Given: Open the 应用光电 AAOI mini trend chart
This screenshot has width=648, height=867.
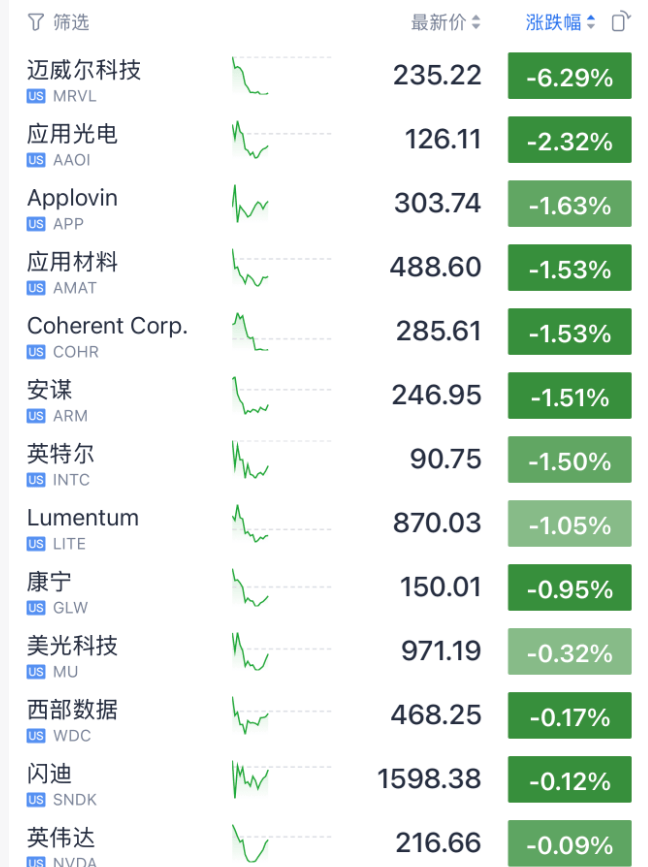Looking at the screenshot, I should click(x=281, y=139).
